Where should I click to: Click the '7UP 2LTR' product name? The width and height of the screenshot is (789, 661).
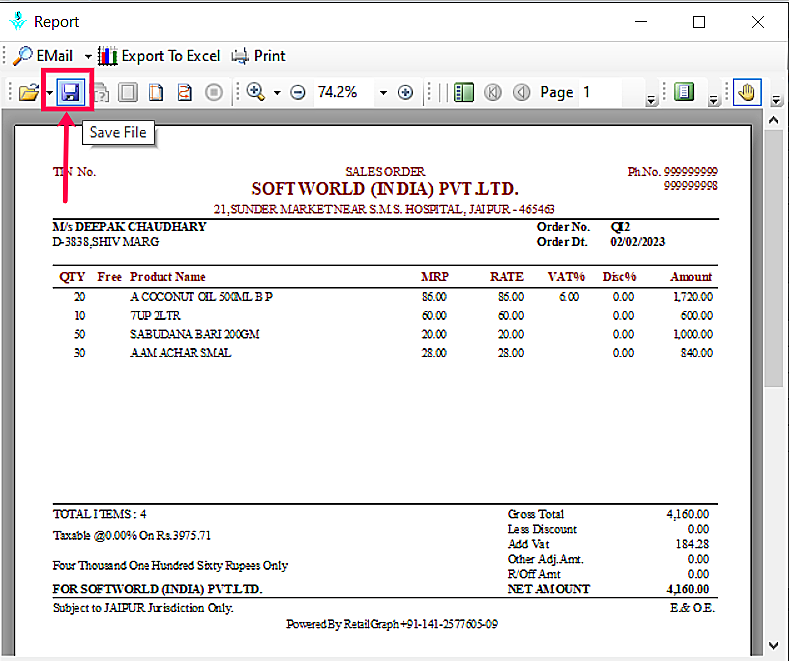coord(155,316)
